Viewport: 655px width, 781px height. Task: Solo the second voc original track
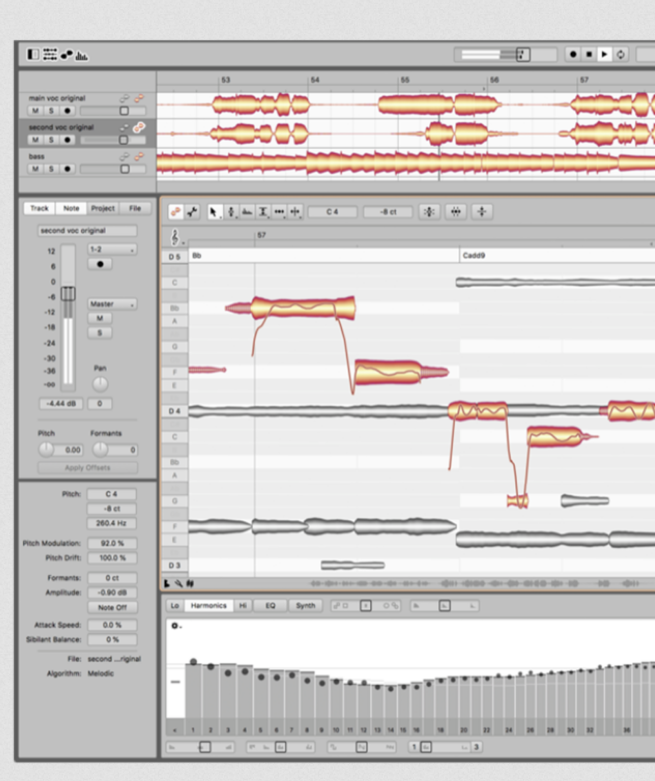(x=51, y=140)
